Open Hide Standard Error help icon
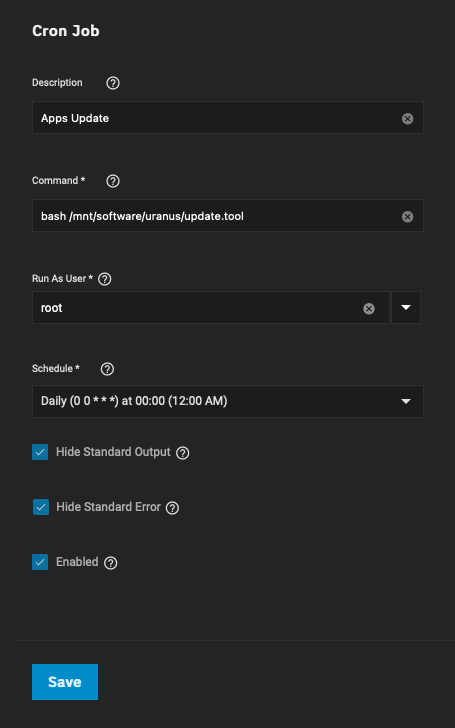 (x=172, y=508)
